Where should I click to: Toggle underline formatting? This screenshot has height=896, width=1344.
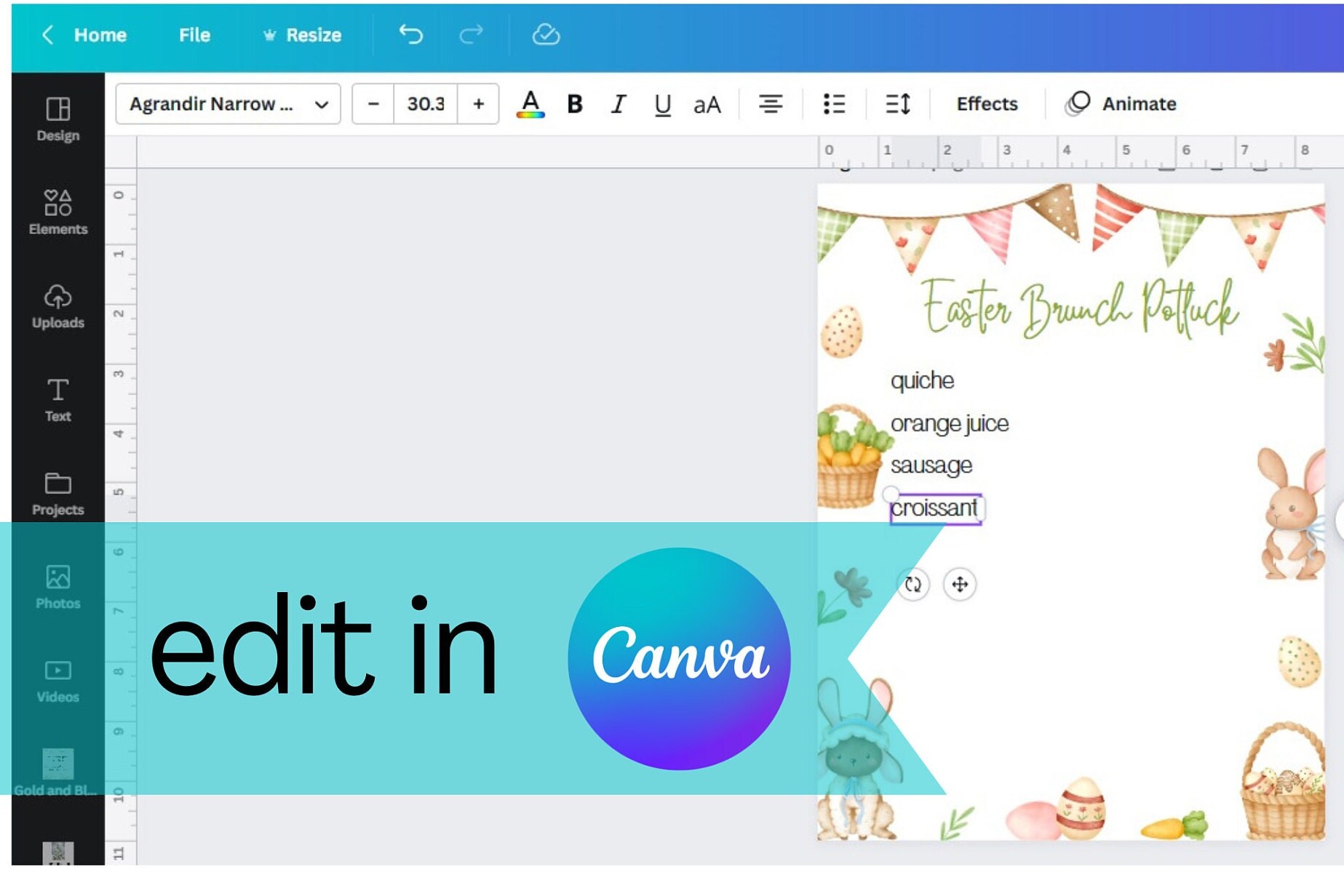[x=661, y=104]
